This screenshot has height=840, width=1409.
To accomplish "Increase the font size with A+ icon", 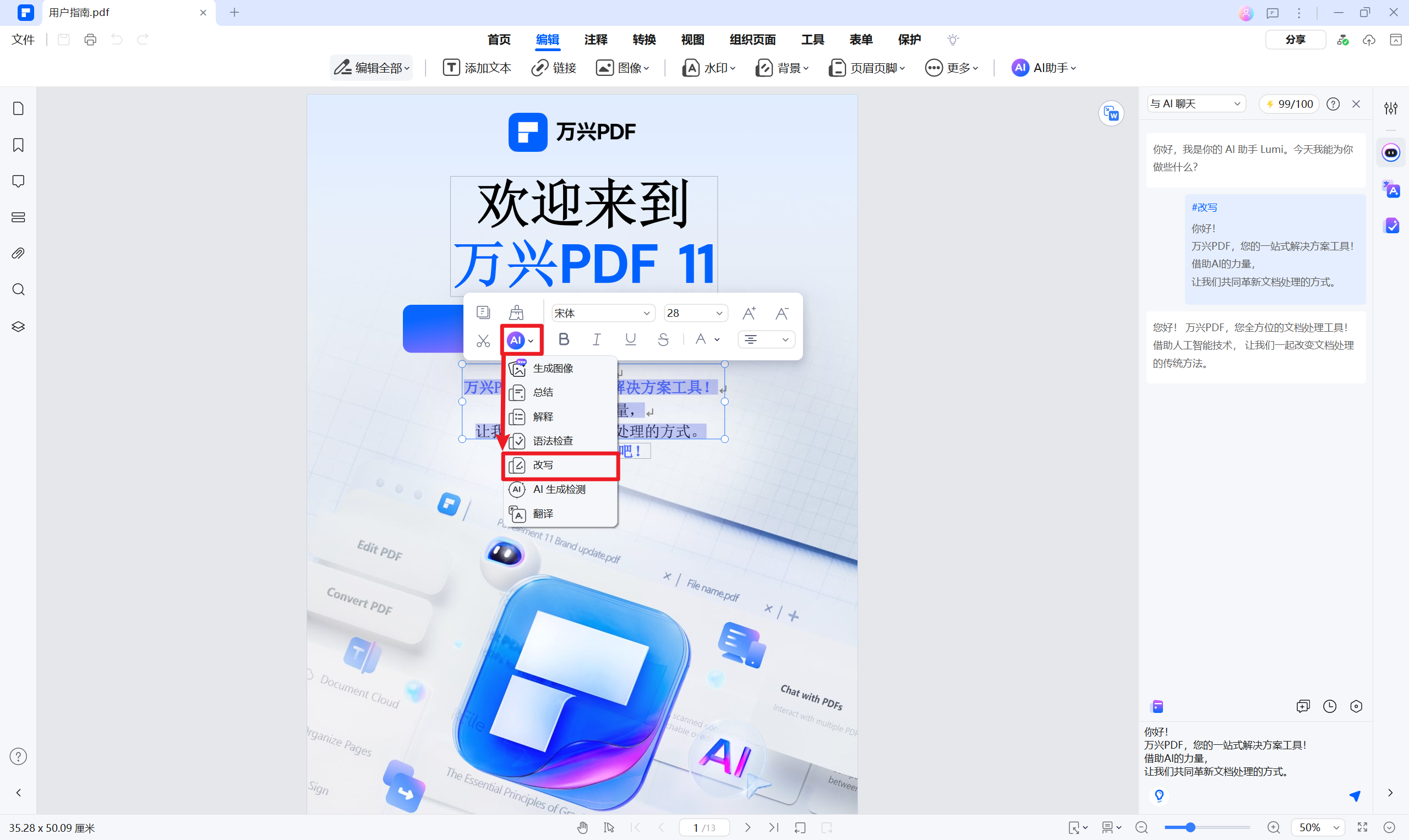I will (x=749, y=313).
